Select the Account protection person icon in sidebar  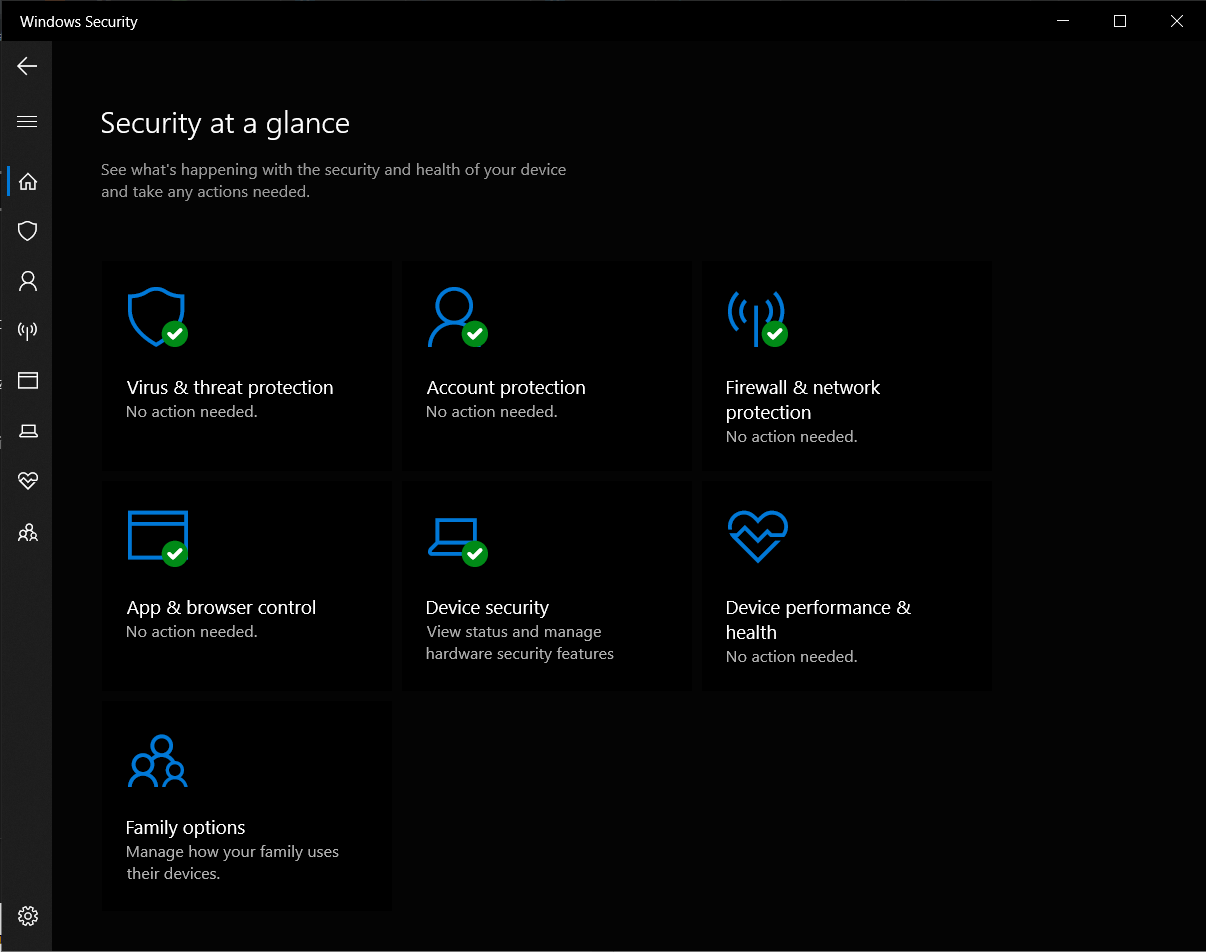27,281
